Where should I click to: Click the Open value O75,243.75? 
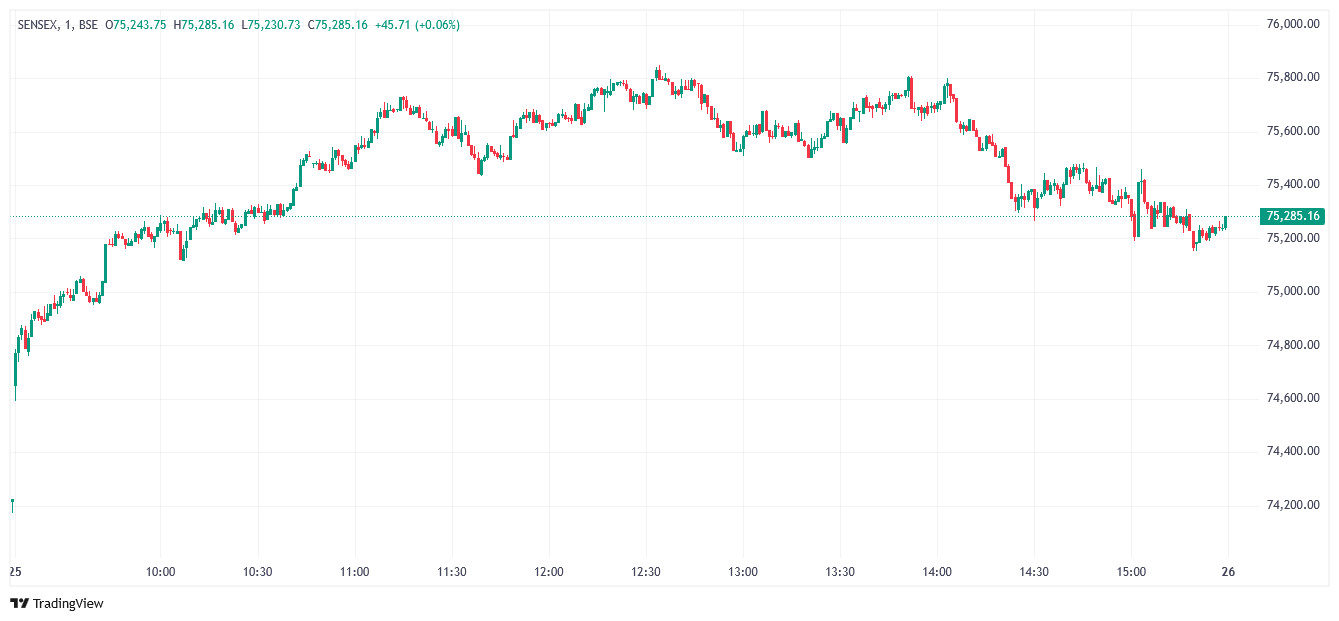tap(136, 24)
